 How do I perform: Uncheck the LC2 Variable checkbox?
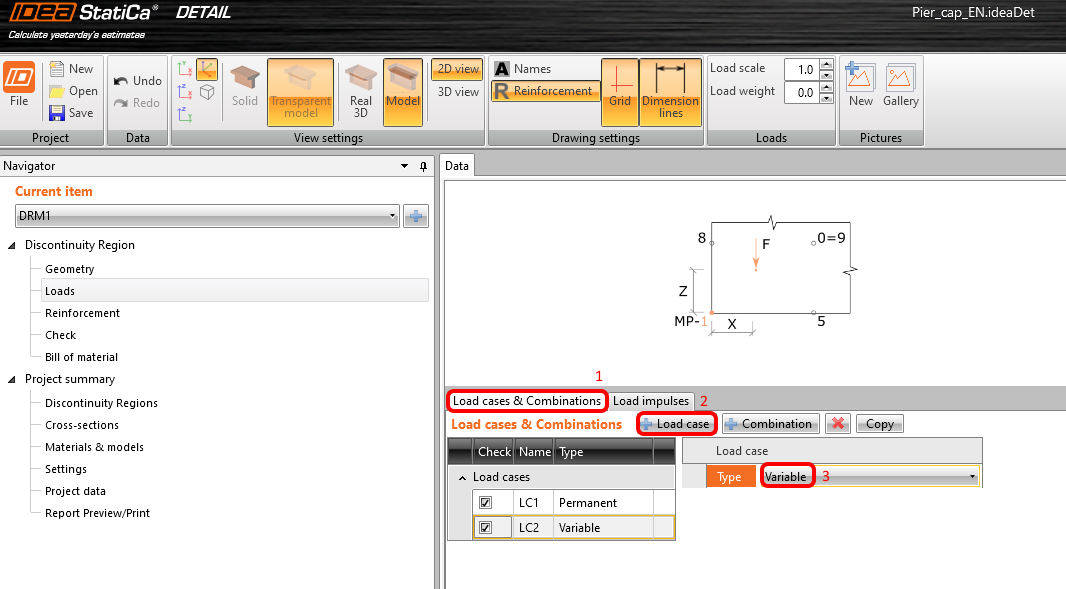(x=486, y=527)
